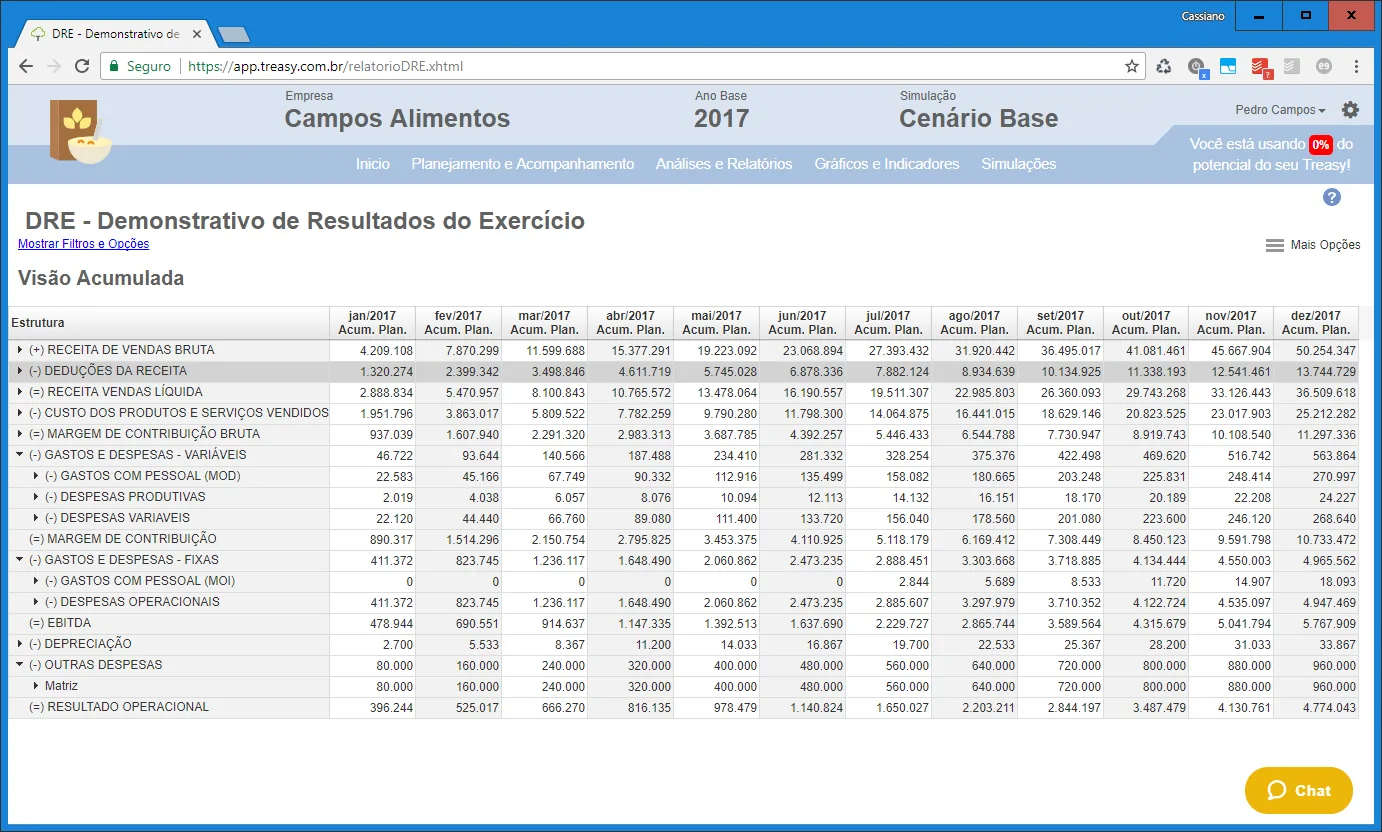This screenshot has height=832, width=1382.
Task: Collapse GASTOS E DESPESAS - FIXAS
Action: [20, 560]
